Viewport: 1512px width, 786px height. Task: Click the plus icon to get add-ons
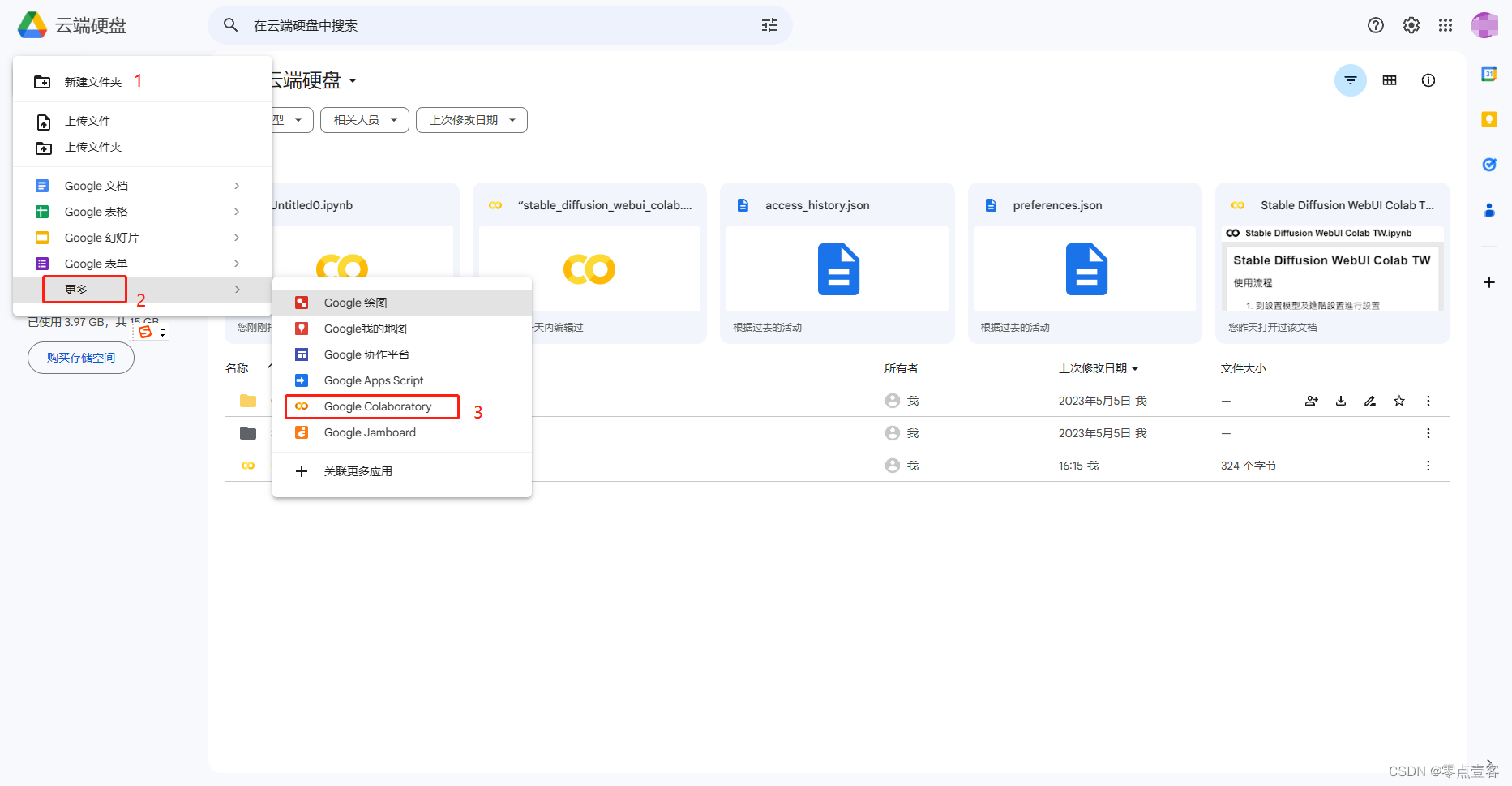pyautogui.click(x=1489, y=282)
